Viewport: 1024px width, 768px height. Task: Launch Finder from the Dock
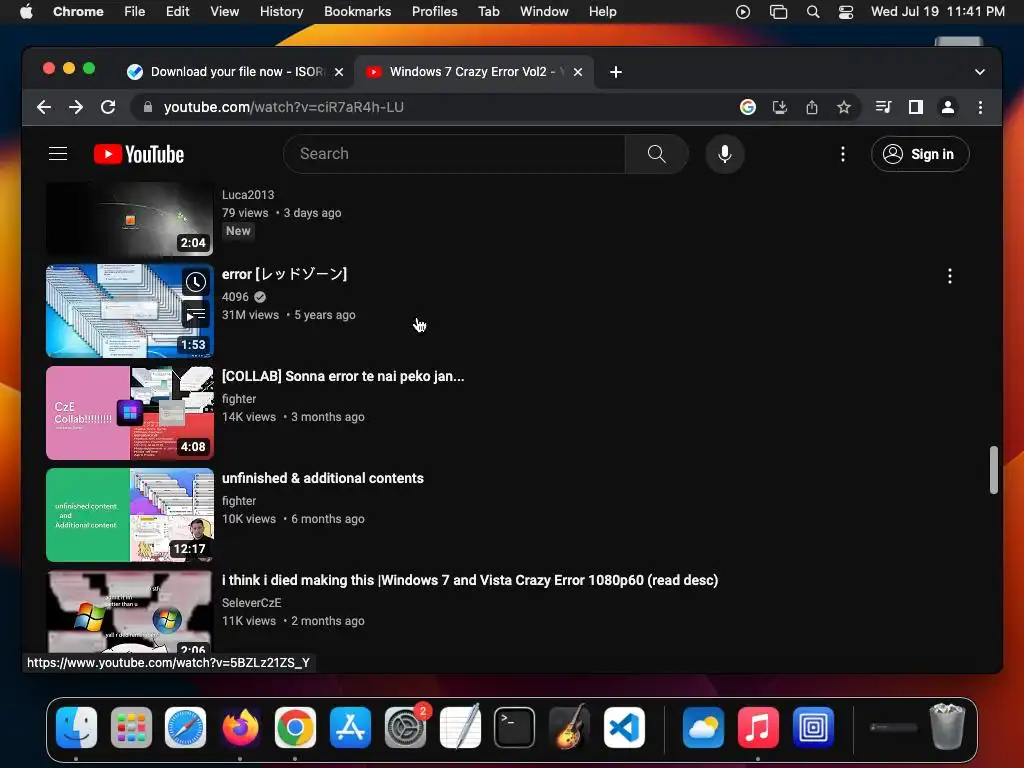[76, 728]
